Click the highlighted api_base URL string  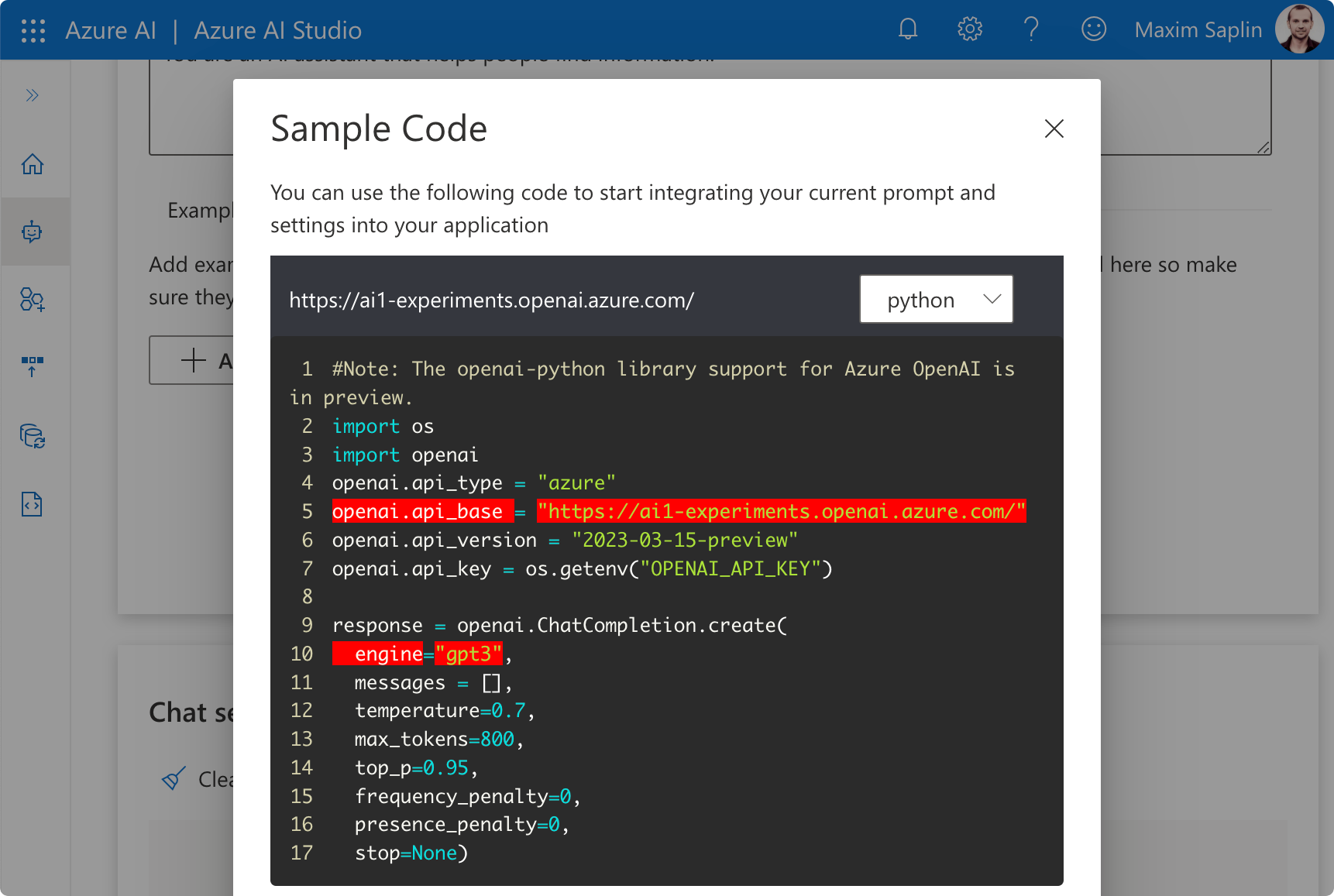pyautogui.click(x=781, y=511)
